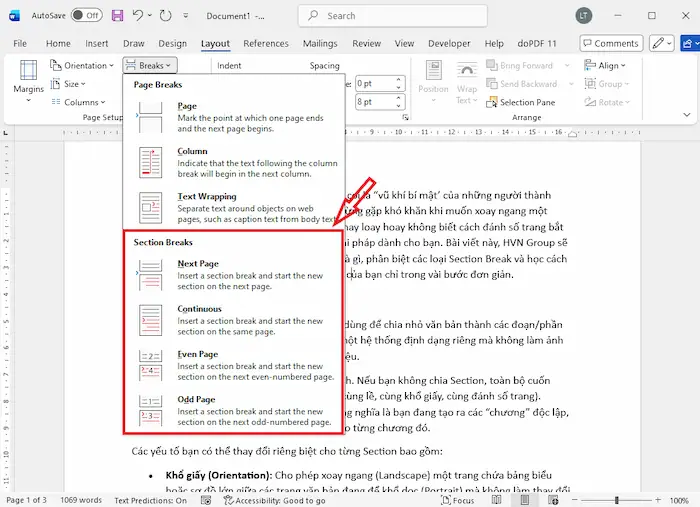Pick the Odd Page section break
700x507 pixels.
233,411
